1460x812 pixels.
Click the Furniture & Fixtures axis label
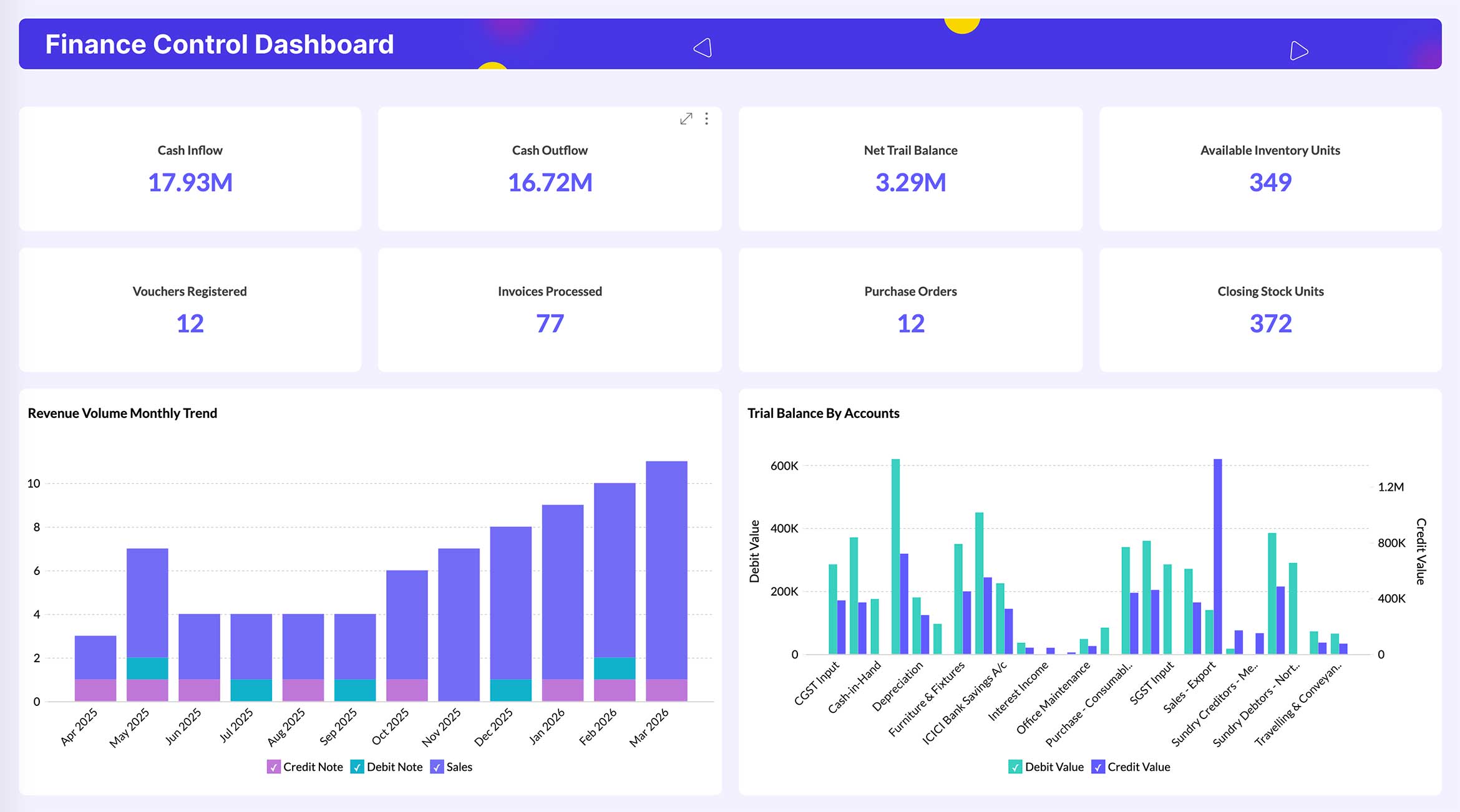click(x=927, y=698)
